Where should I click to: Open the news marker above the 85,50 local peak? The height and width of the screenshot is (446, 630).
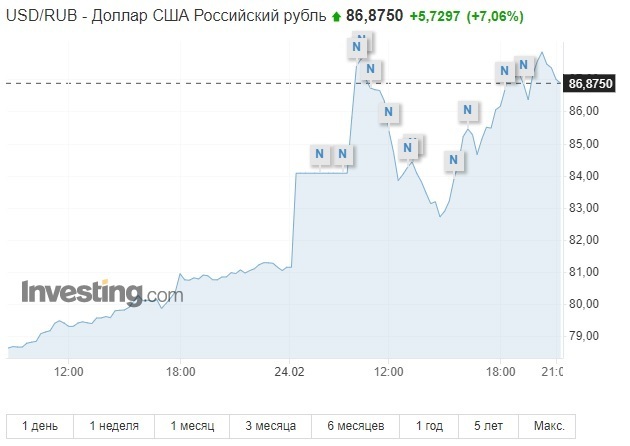(467, 110)
